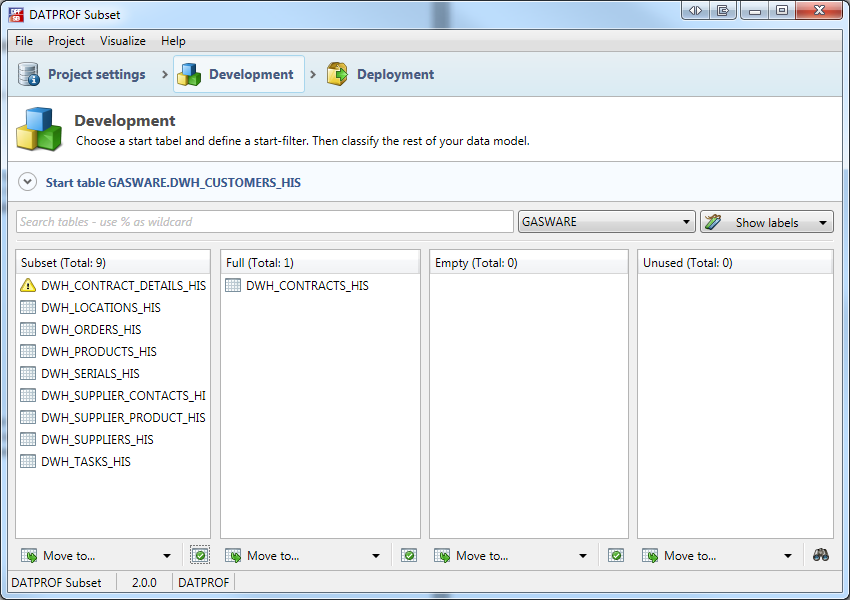
Task: Switch to the Development step
Action: click(x=239, y=74)
